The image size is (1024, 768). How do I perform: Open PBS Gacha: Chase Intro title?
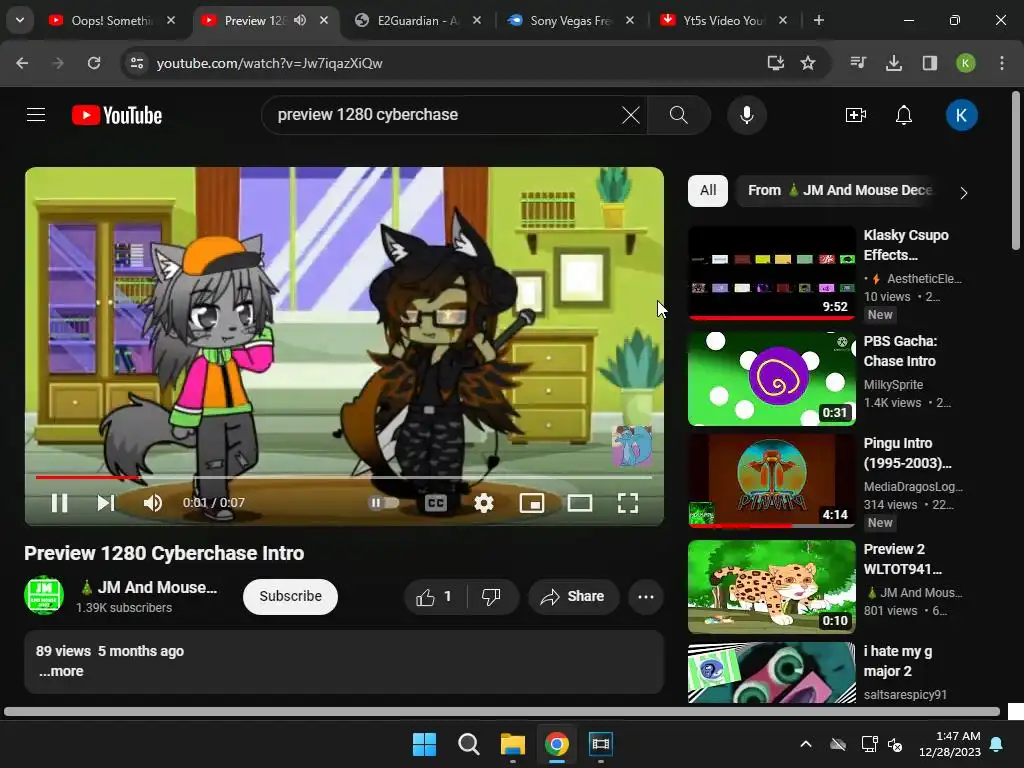coord(900,351)
